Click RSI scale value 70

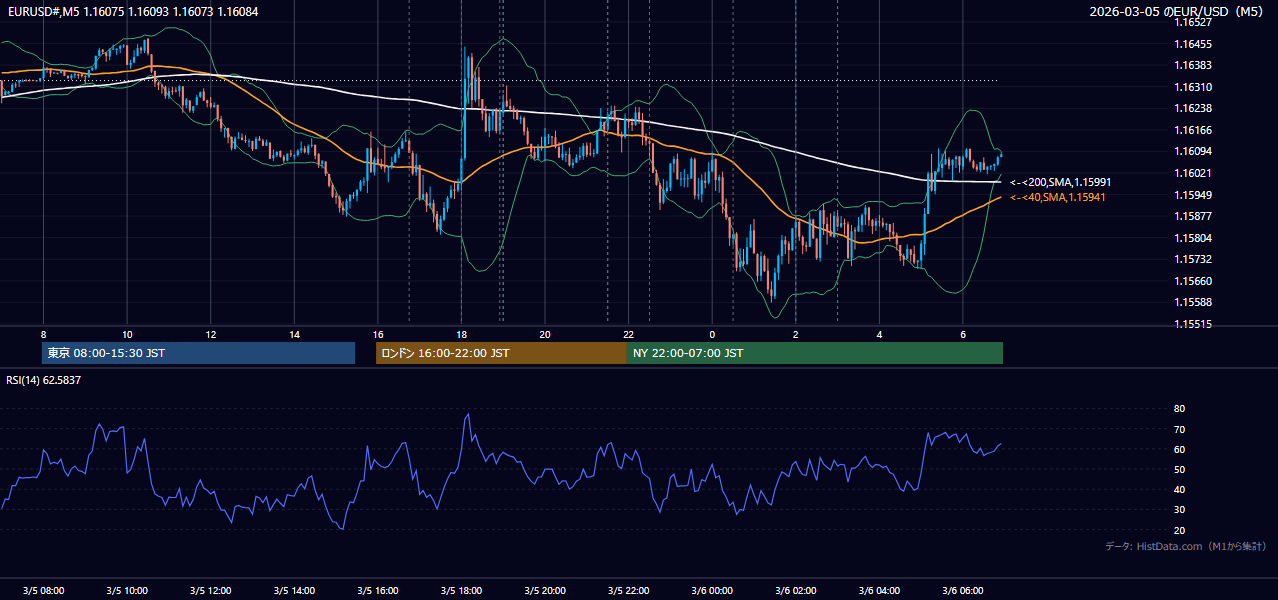coord(1179,429)
